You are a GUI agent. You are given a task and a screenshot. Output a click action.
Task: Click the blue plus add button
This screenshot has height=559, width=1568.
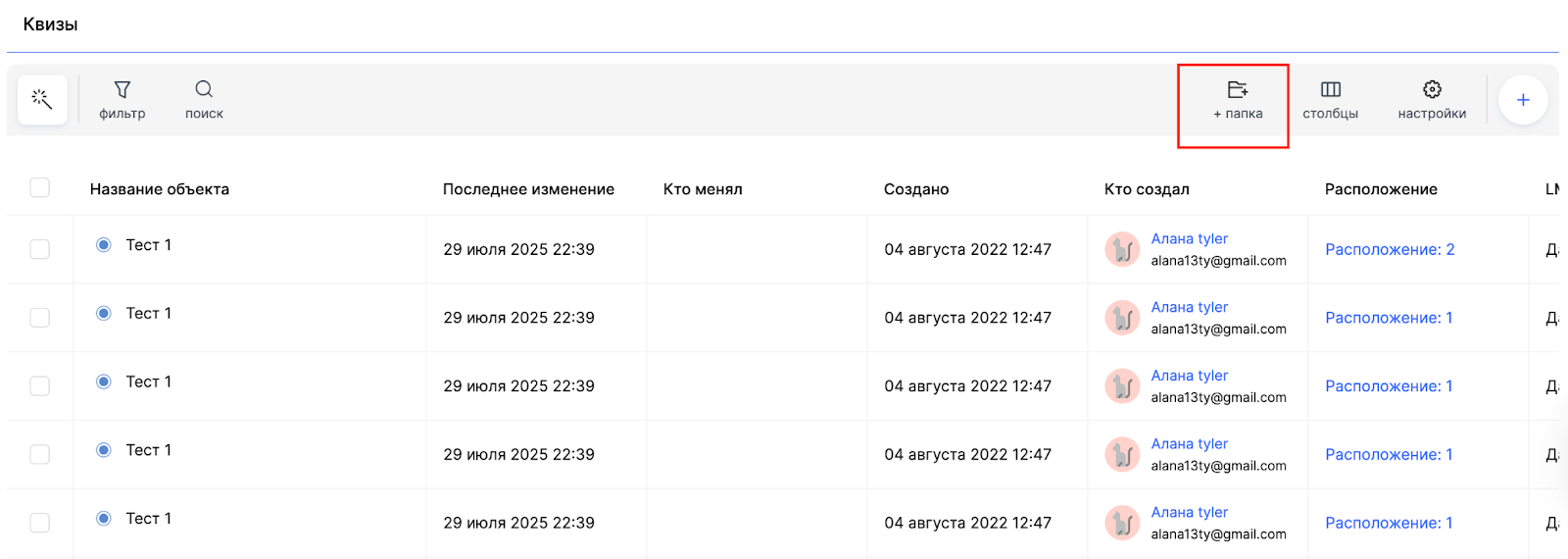1523,100
